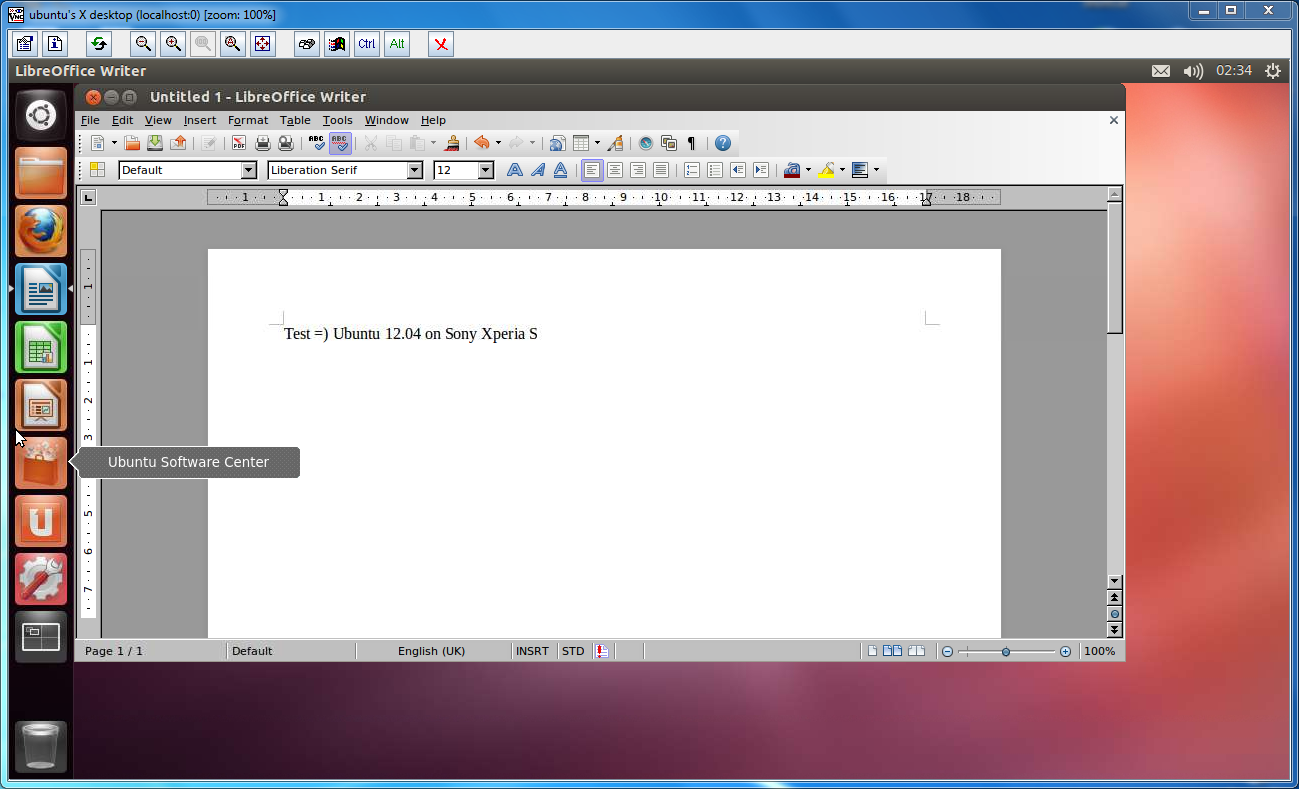Launch Ubuntu Software Center from the dock
This screenshot has width=1299, height=789.
click(41, 463)
